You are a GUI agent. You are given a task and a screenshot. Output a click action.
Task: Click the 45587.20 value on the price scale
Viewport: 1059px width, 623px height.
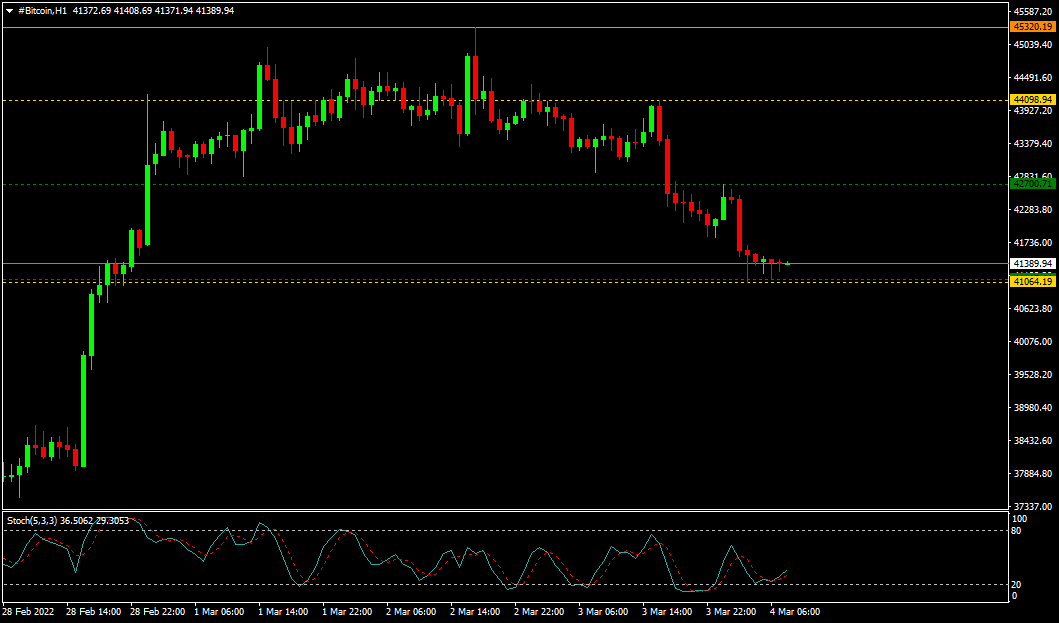click(1031, 12)
